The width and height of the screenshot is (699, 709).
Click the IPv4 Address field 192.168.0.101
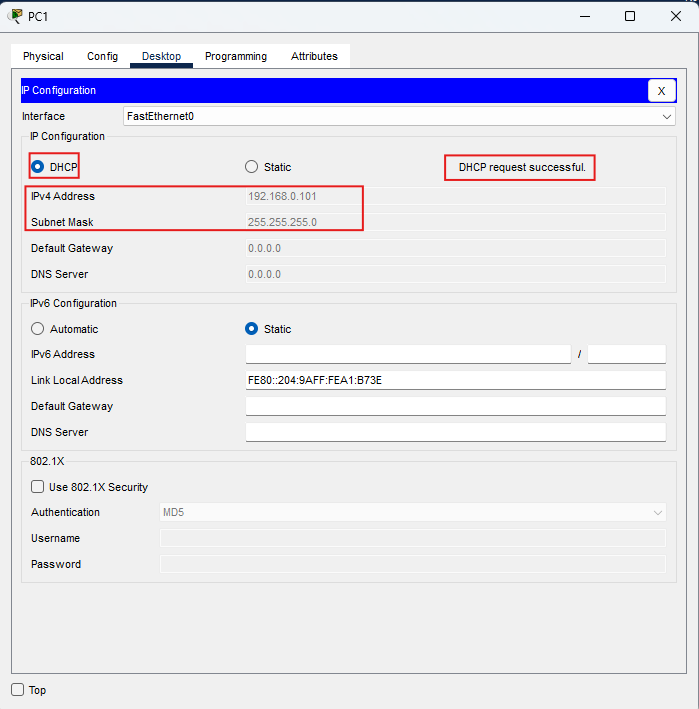(456, 196)
